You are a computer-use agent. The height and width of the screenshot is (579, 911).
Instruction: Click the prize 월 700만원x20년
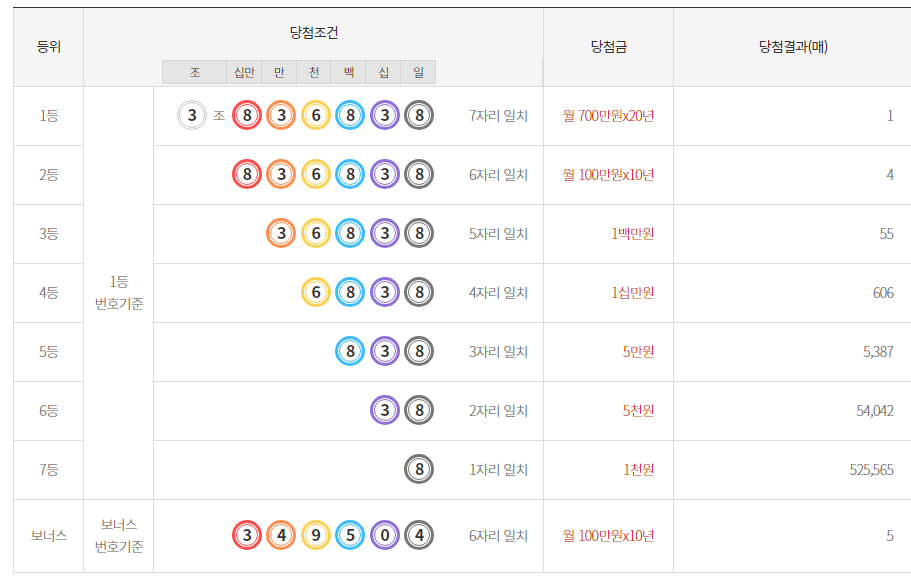tap(608, 116)
